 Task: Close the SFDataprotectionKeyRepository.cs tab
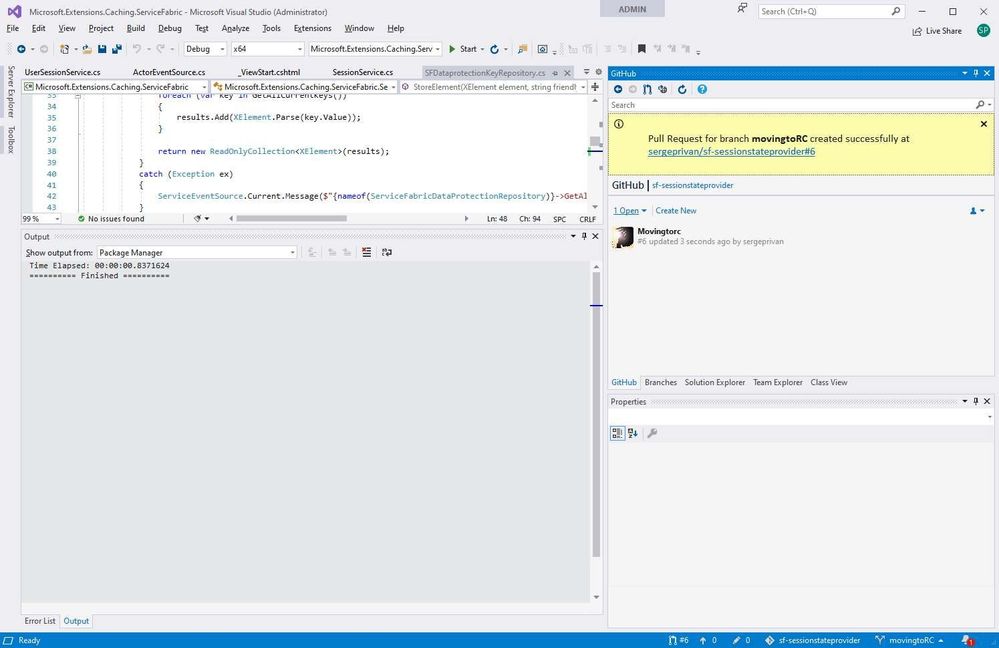click(567, 73)
